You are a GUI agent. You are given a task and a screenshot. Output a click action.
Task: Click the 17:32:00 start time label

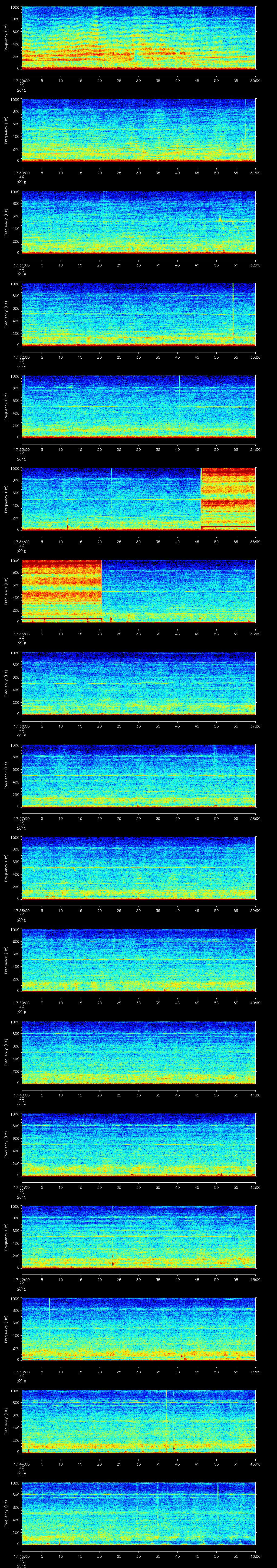pos(21,357)
